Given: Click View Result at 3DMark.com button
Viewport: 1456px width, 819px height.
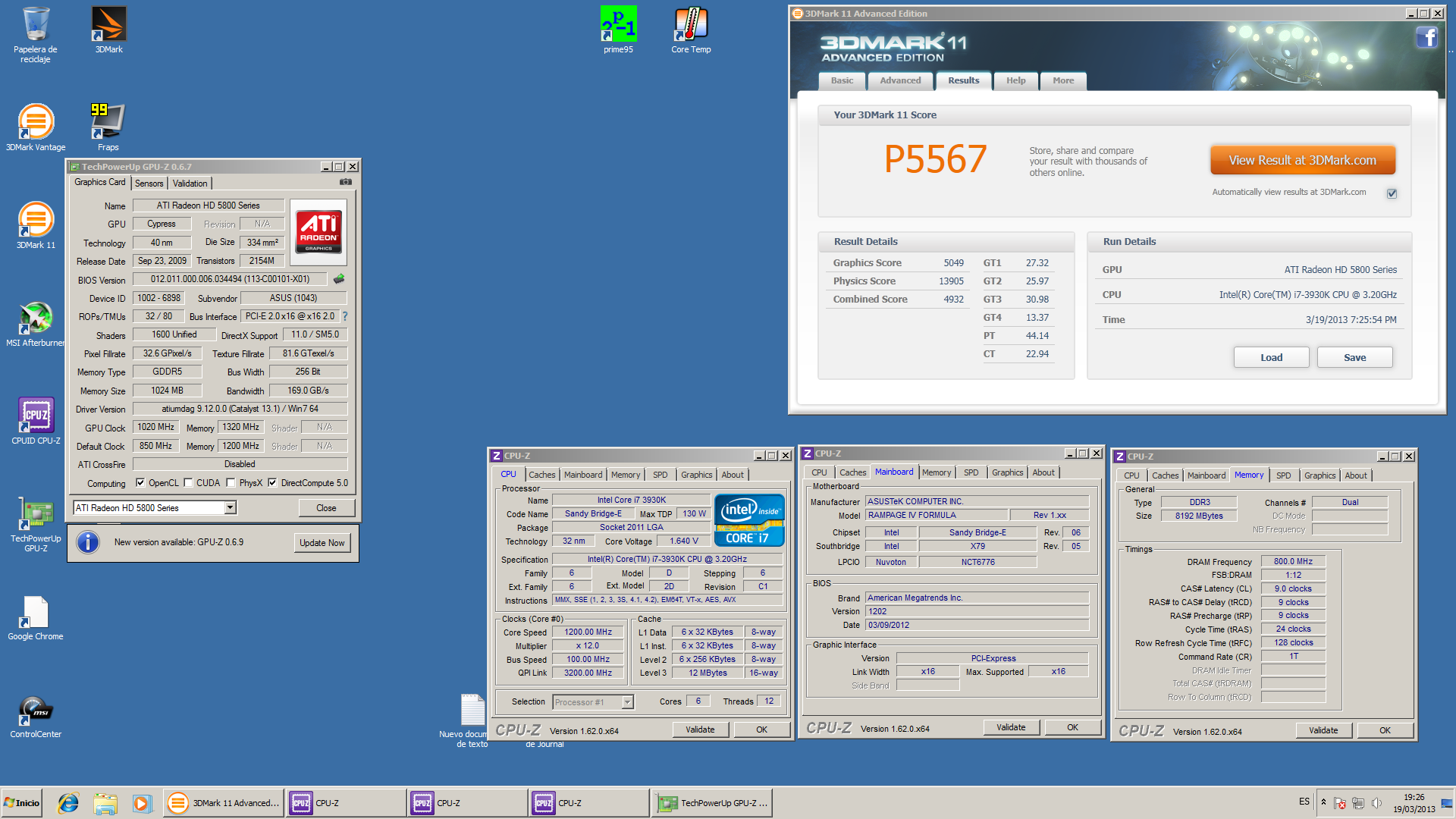Looking at the screenshot, I should 1302,161.
